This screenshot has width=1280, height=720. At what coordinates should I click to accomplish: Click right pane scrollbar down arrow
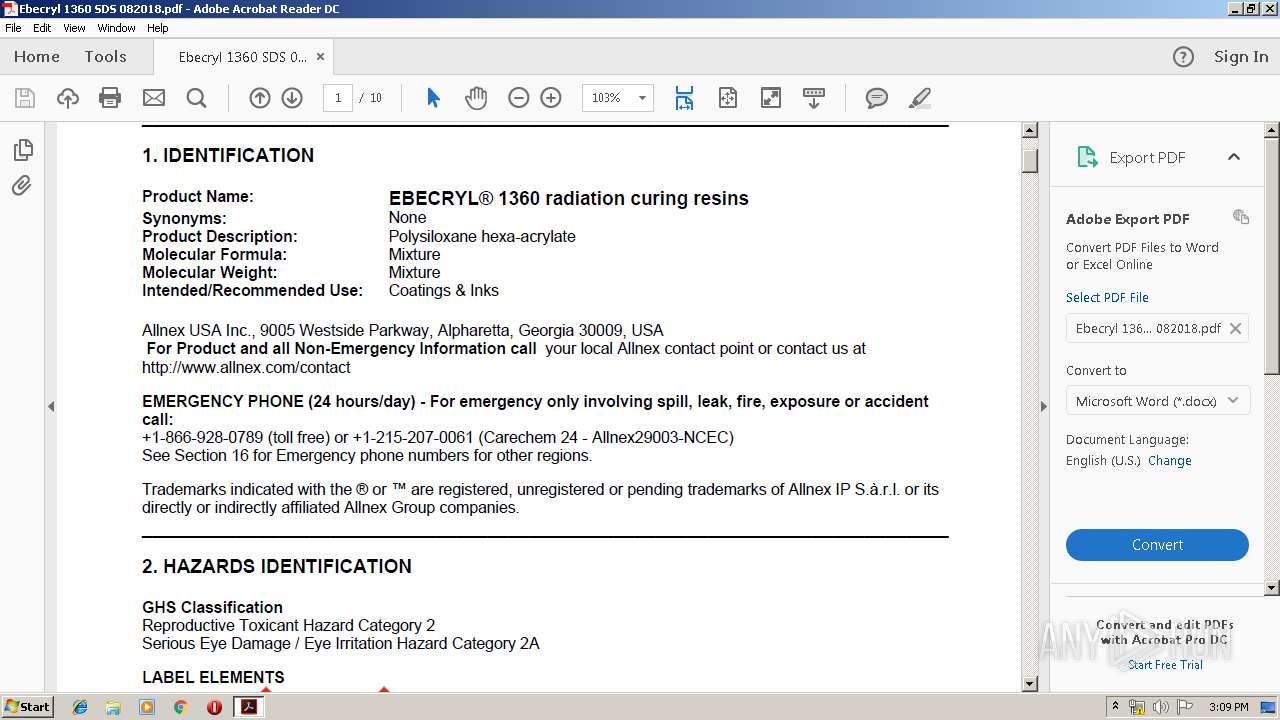1272,588
